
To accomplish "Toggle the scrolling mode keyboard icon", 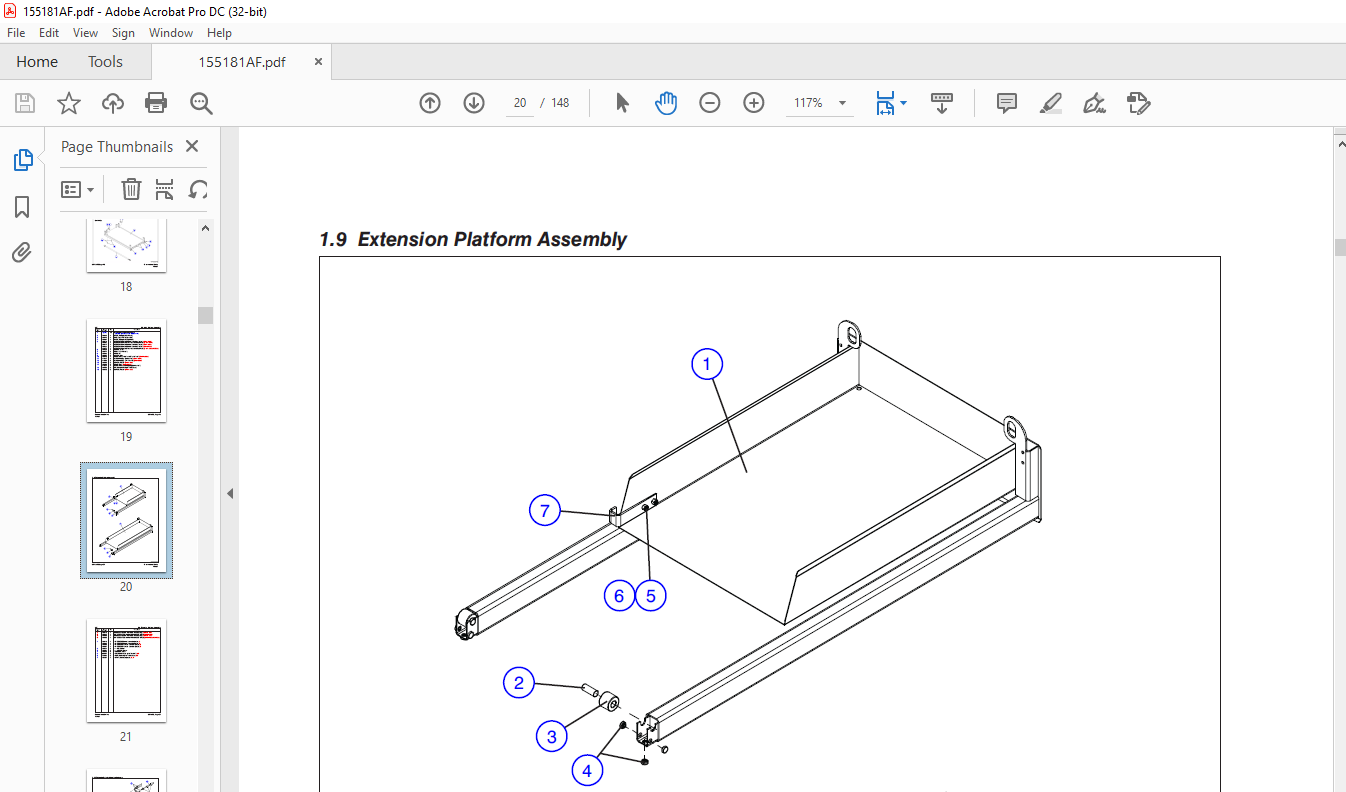I will pyautogui.click(x=942, y=103).
